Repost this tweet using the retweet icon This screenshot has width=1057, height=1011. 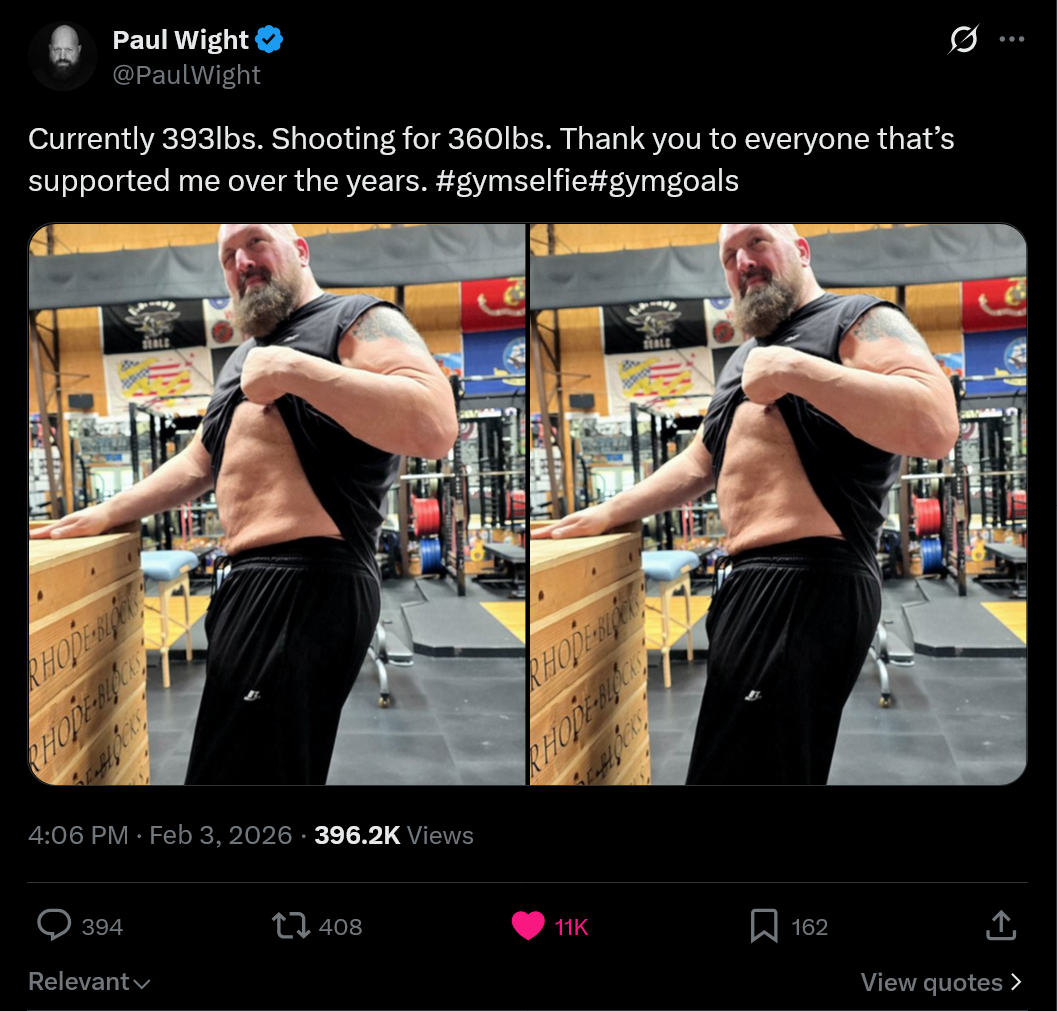pyautogui.click(x=291, y=925)
